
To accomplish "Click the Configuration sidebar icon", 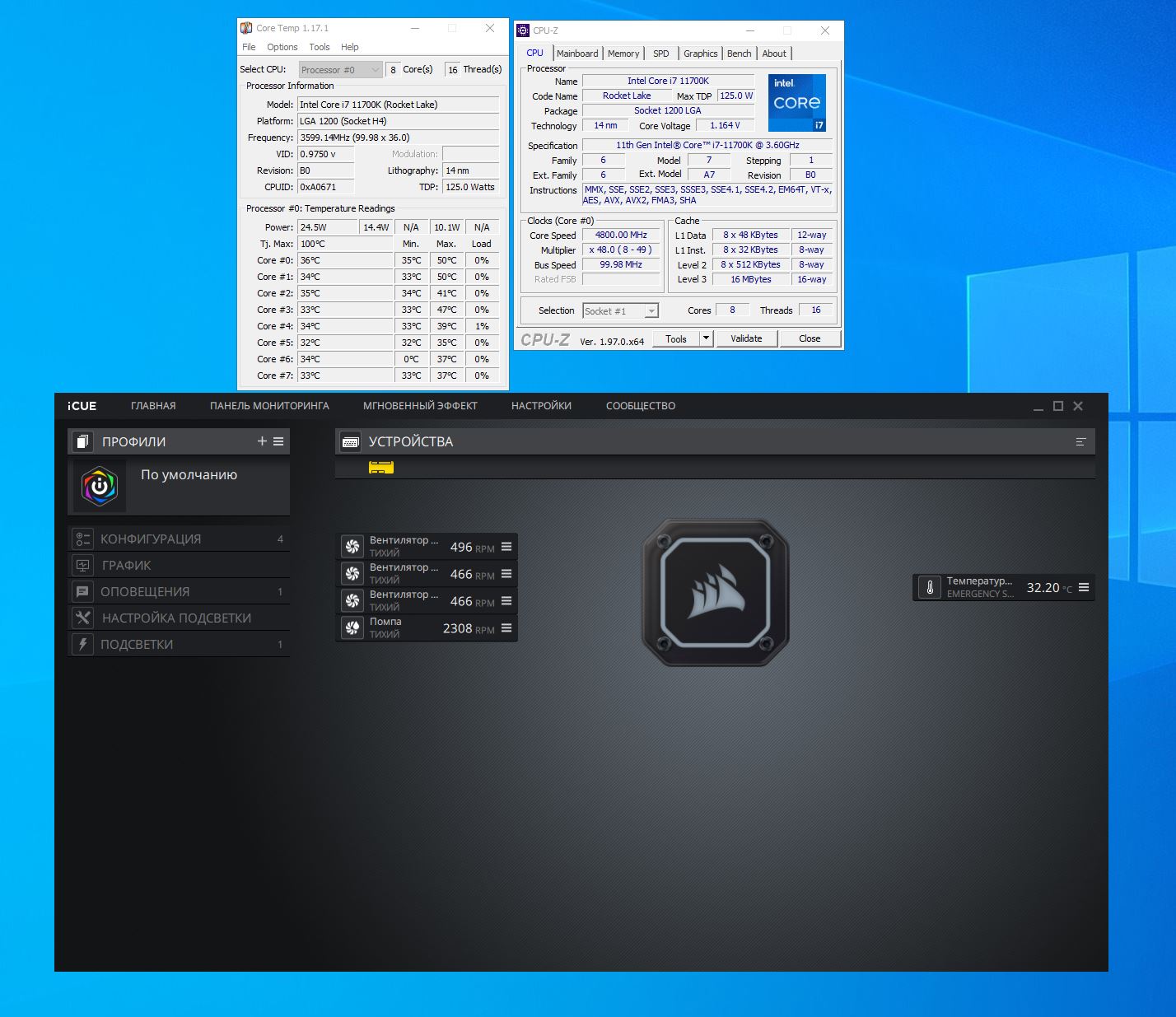I will 82,539.
